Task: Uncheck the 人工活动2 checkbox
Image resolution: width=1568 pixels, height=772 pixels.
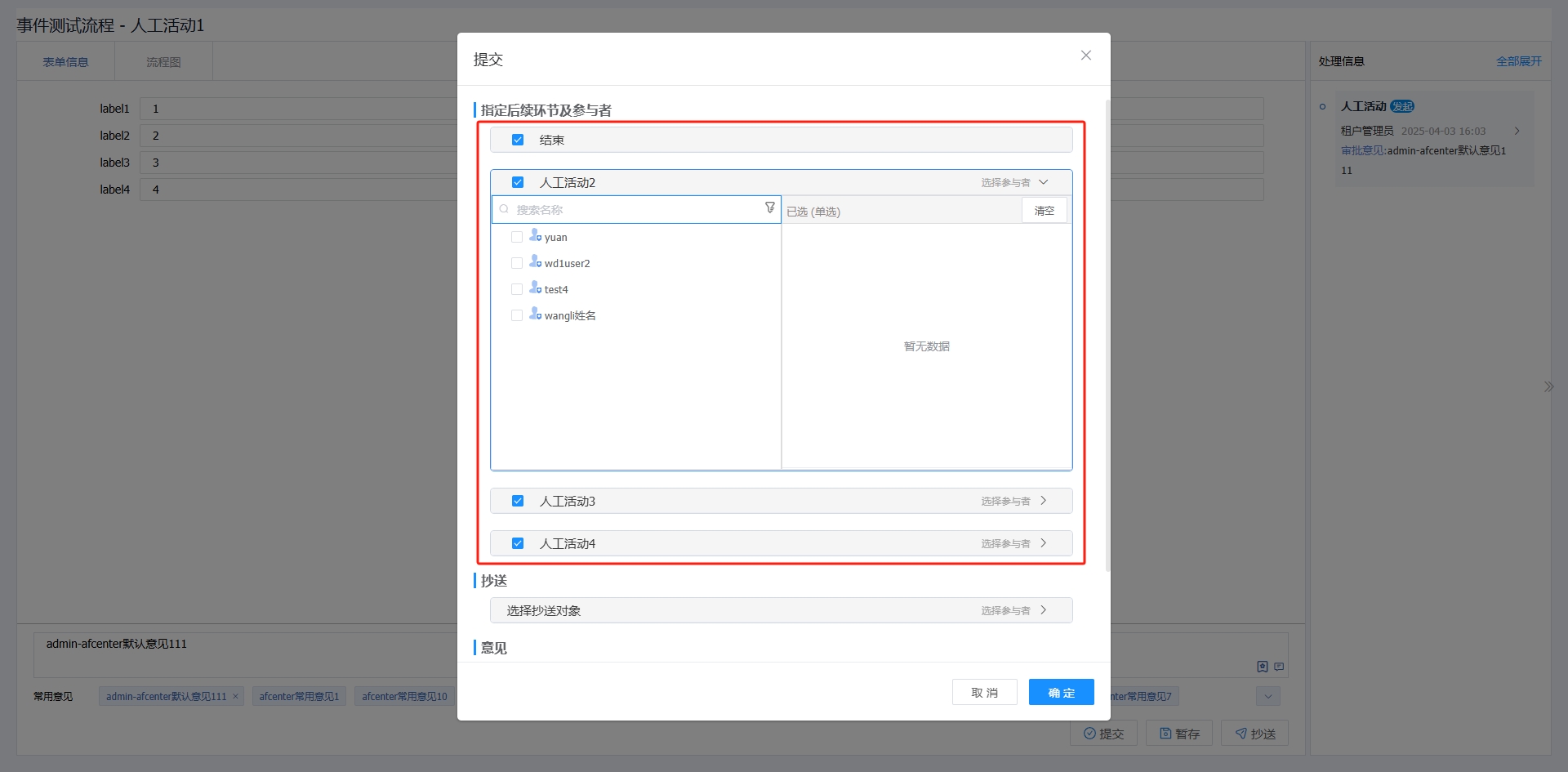Action: tap(517, 181)
